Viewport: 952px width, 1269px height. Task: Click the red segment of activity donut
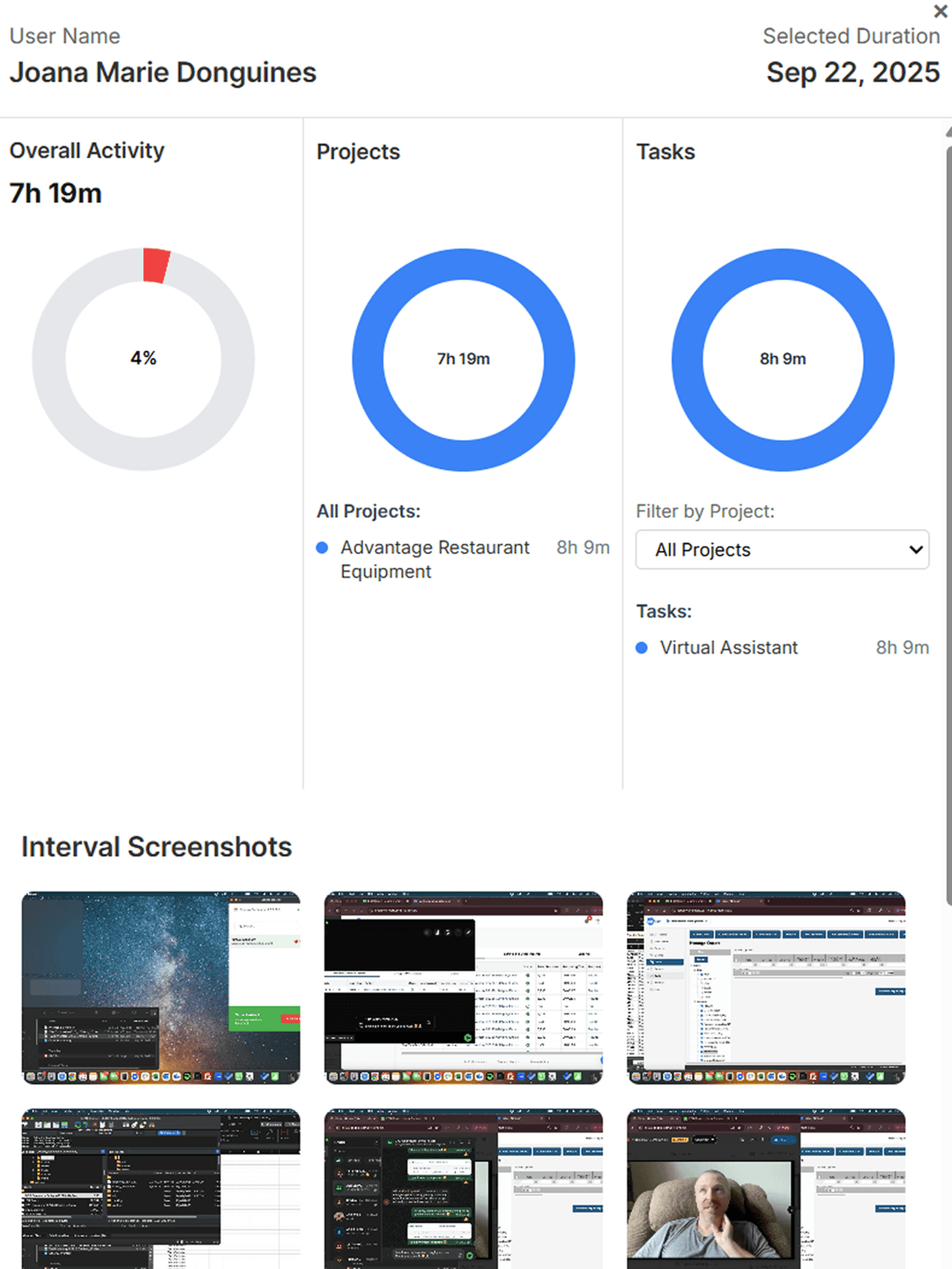click(156, 265)
